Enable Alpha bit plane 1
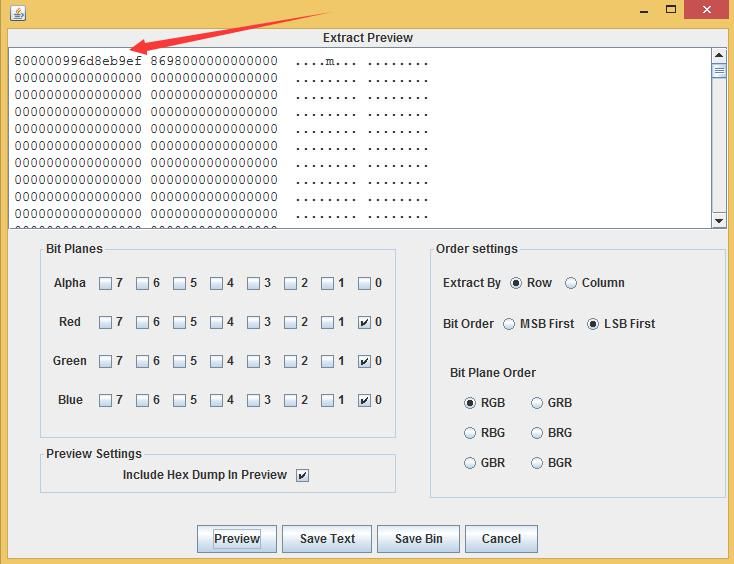 click(x=327, y=283)
